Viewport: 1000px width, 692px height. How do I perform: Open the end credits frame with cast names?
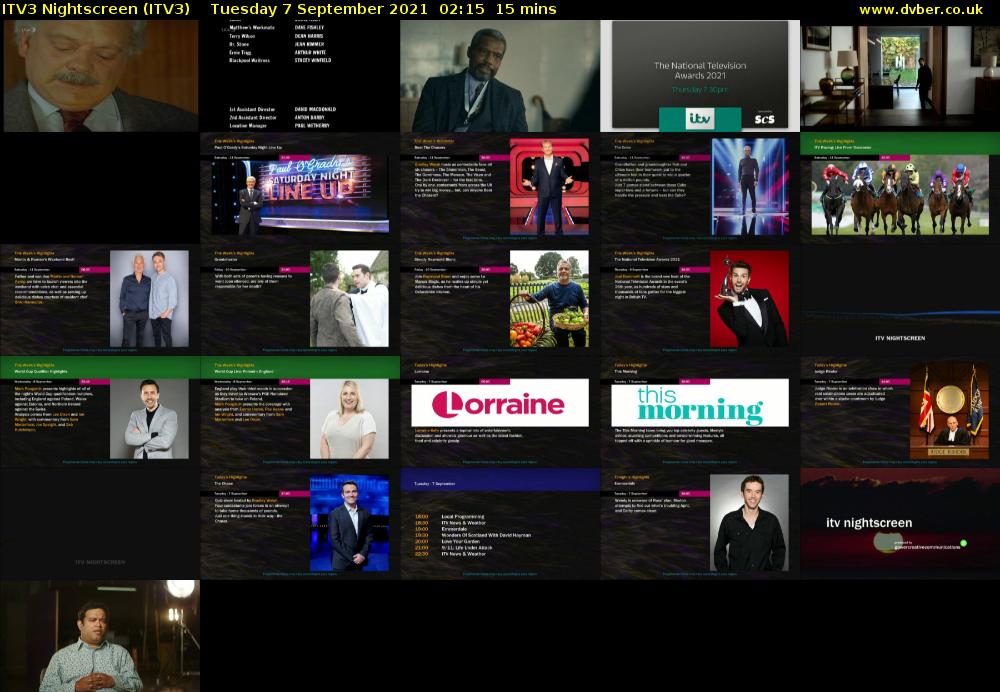click(x=300, y=76)
